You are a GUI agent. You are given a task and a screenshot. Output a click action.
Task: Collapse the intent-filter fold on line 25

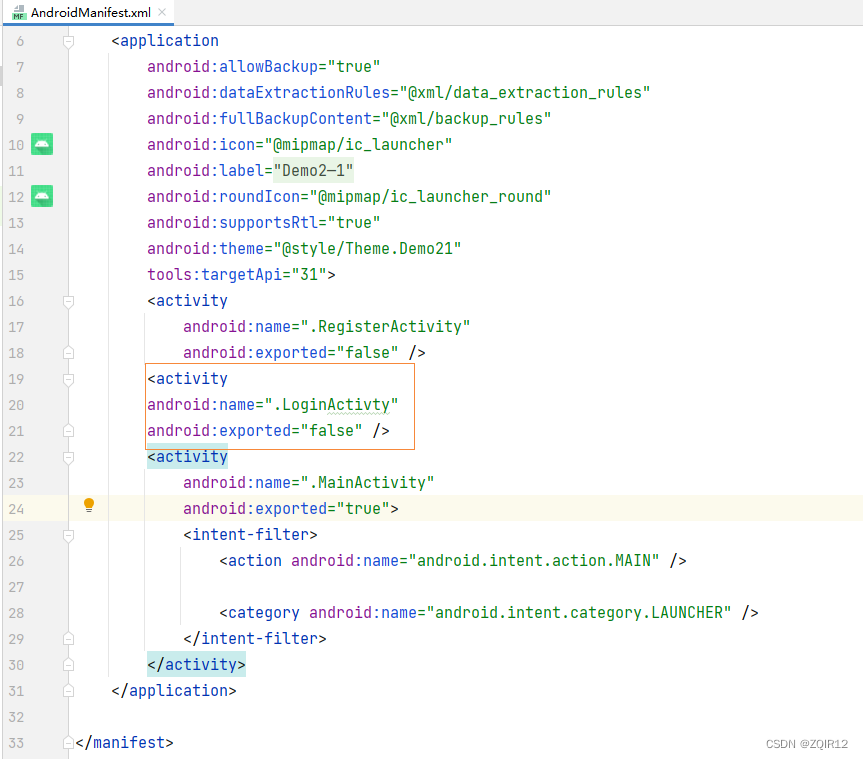pyautogui.click(x=68, y=536)
